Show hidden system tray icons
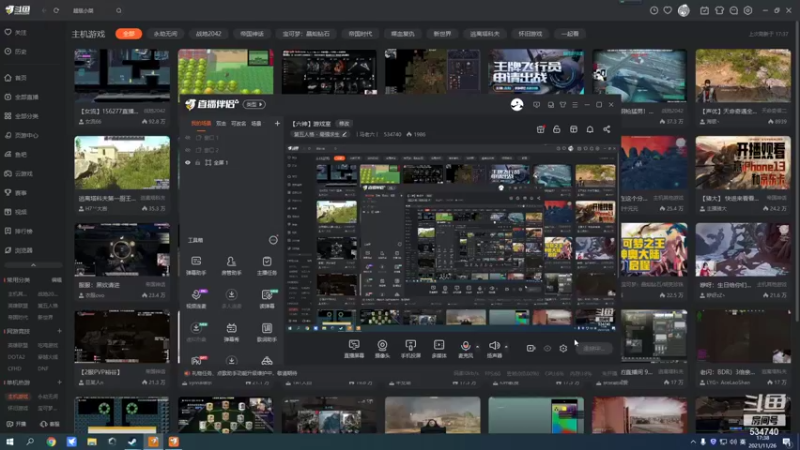The height and width of the screenshot is (450, 800). (x=693, y=442)
